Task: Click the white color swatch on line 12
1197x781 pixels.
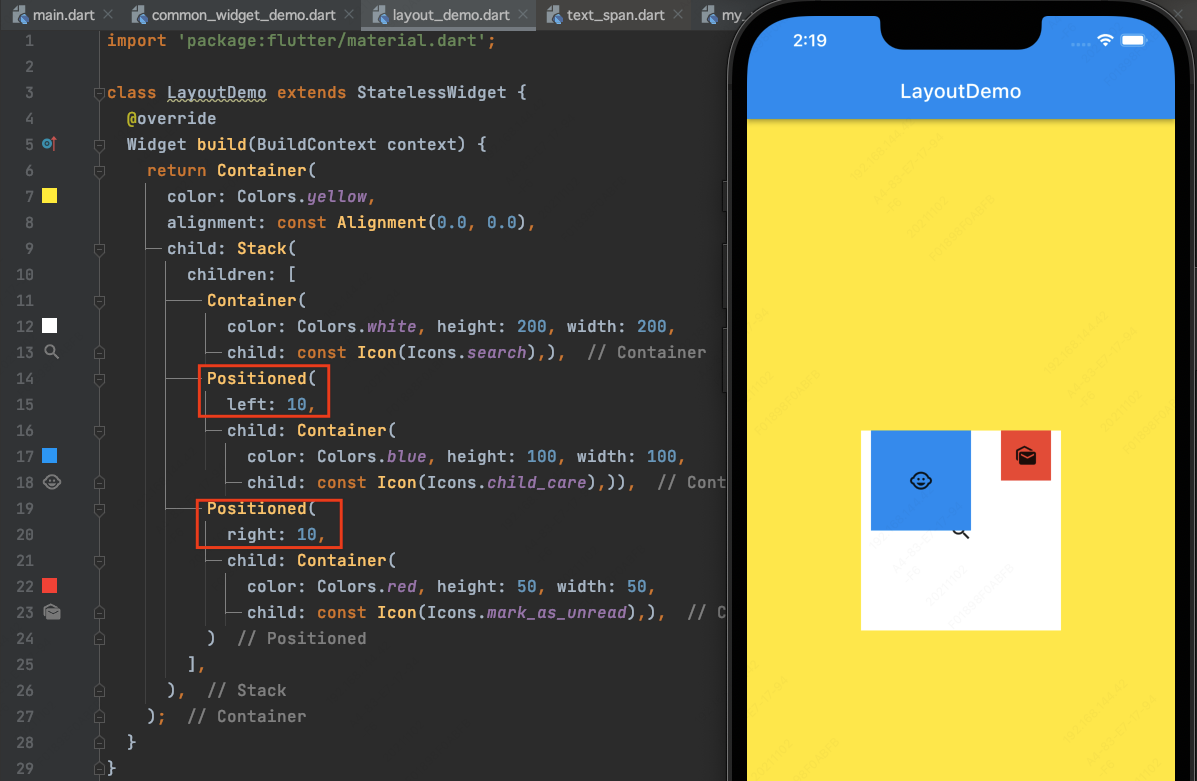Action: click(x=50, y=326)
